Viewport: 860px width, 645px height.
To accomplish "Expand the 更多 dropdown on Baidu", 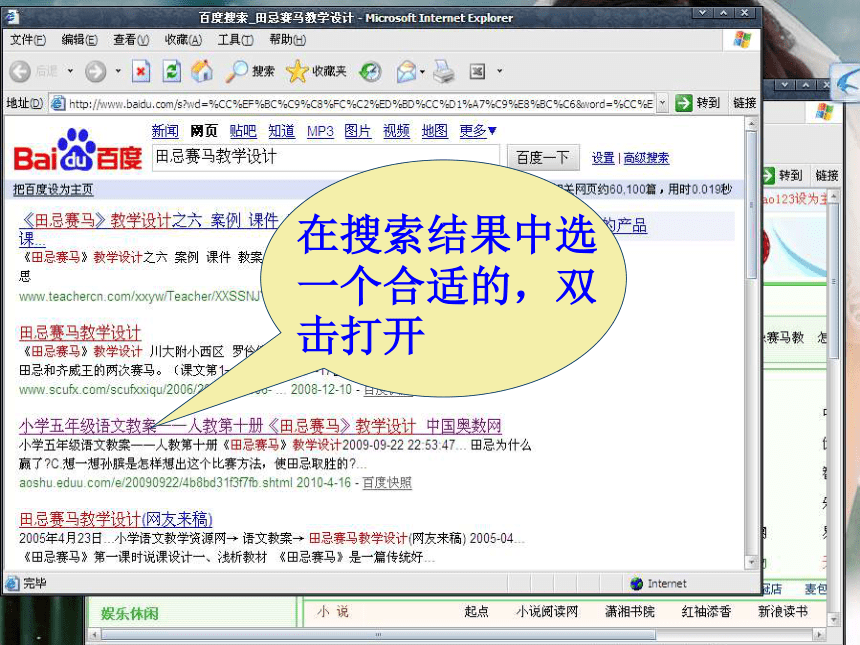I will (478, 131).
